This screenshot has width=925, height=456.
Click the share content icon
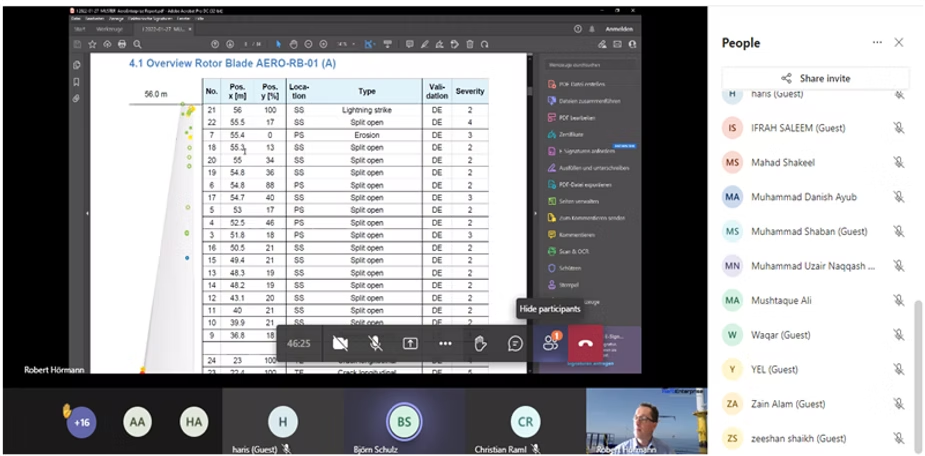pos(410,343)
